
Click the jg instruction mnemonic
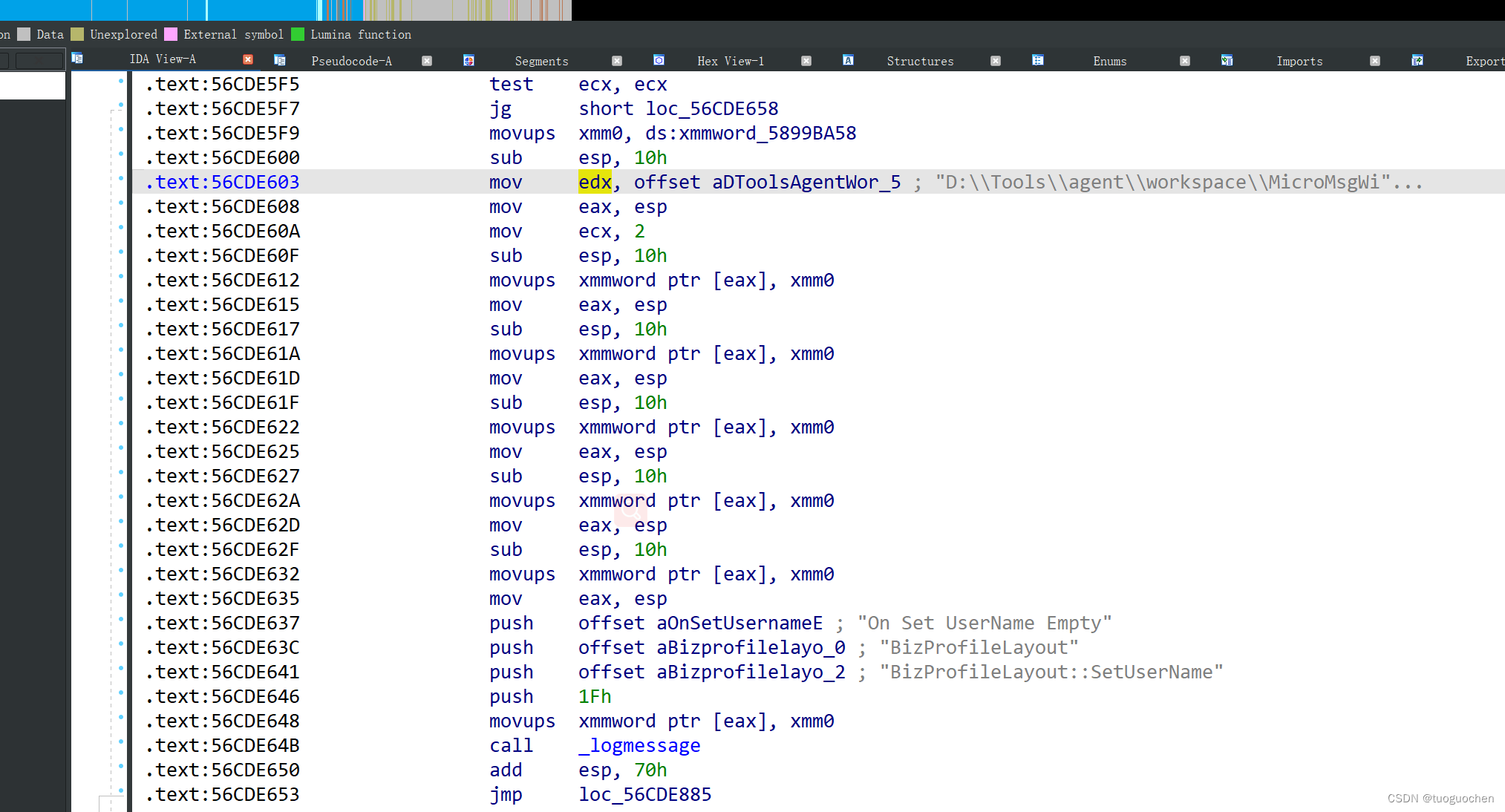pyautogui.click(x=500, y=108)
